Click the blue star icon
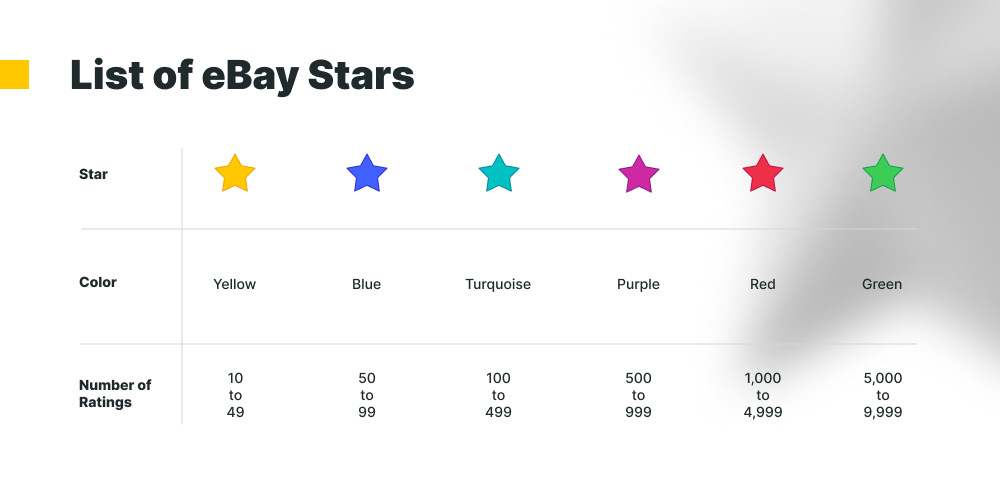This screenshot has width=1000, height=500. click(x=367, y=173)
